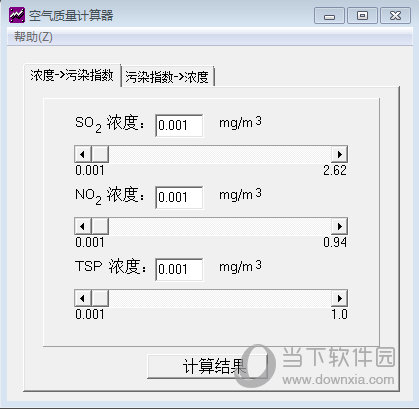This screenshot has height=409, width=419.
Task: Click the TSP 浓度 label
Action: (111, 267)
